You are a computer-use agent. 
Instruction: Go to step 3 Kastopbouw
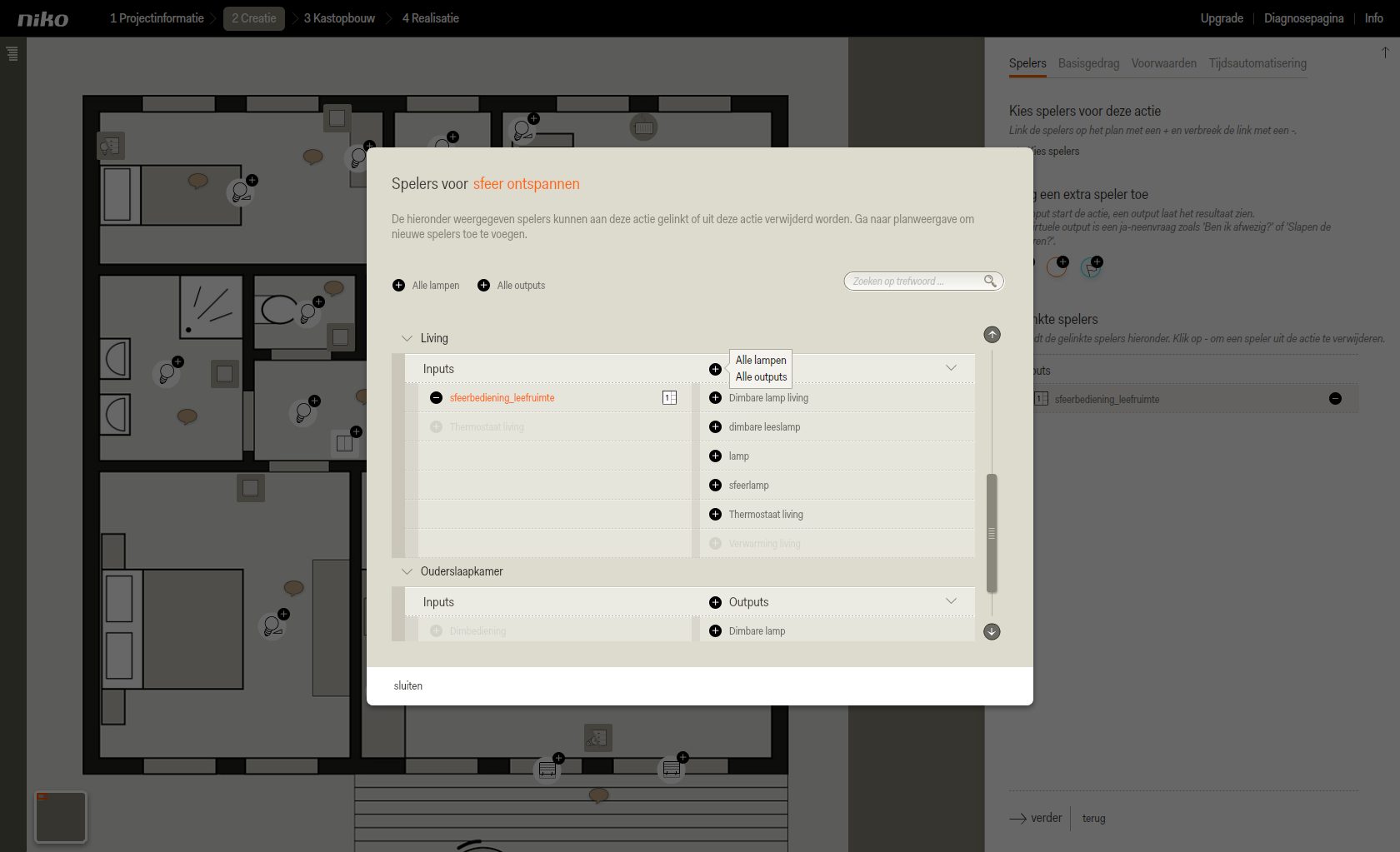(339, 18)
